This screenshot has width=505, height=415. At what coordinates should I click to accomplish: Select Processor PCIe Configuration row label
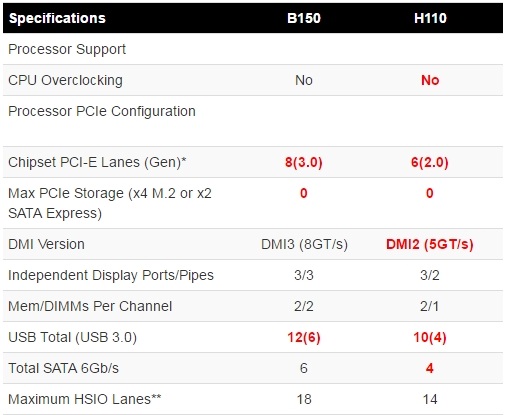pyautogui.click(x=102, y=111)
